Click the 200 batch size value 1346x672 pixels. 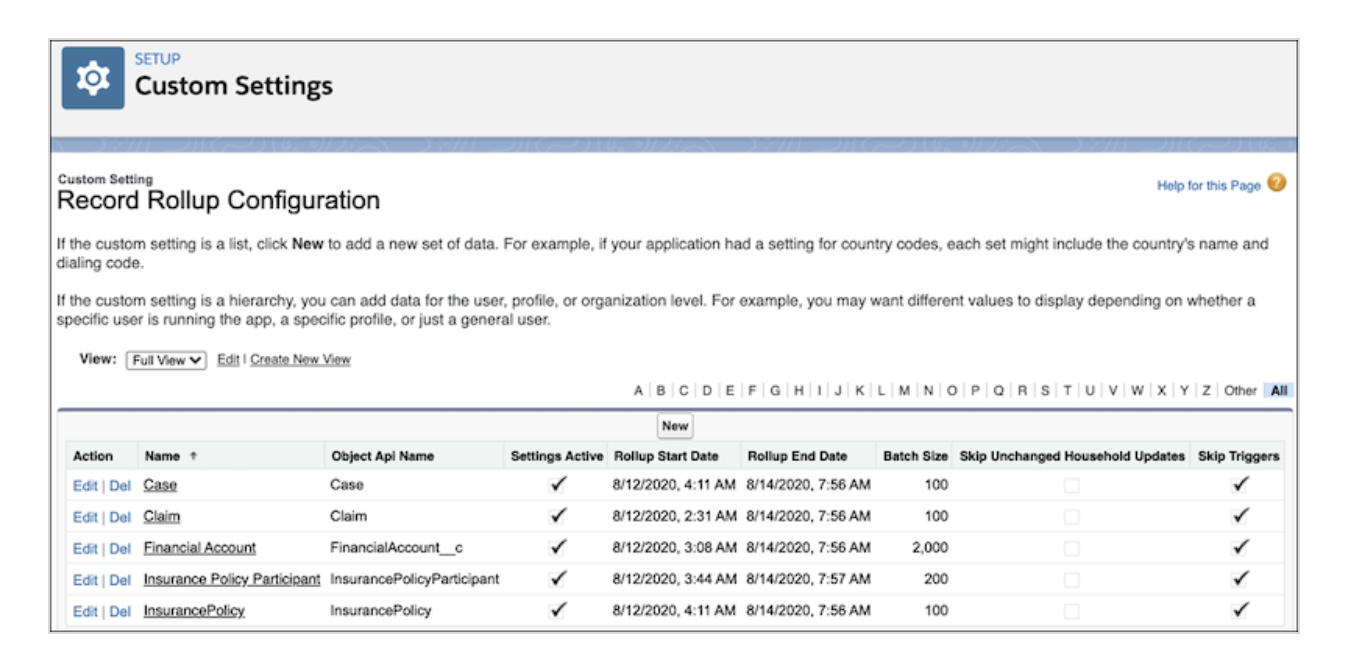point(937,578)
